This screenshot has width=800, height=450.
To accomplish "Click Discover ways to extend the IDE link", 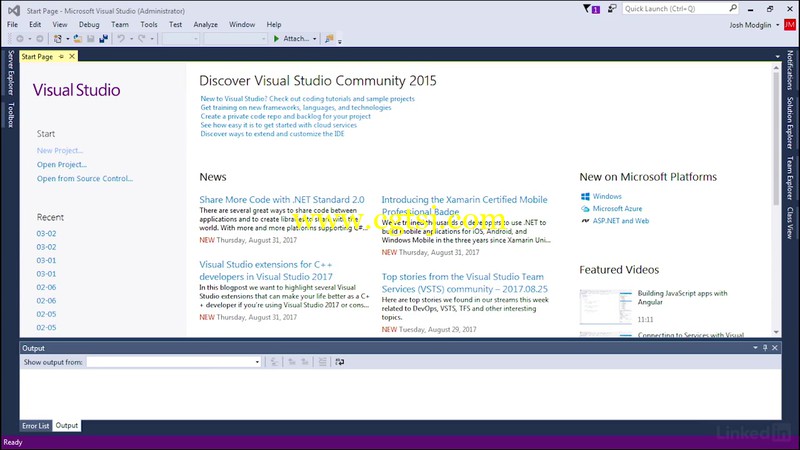I will coord(272,134).
